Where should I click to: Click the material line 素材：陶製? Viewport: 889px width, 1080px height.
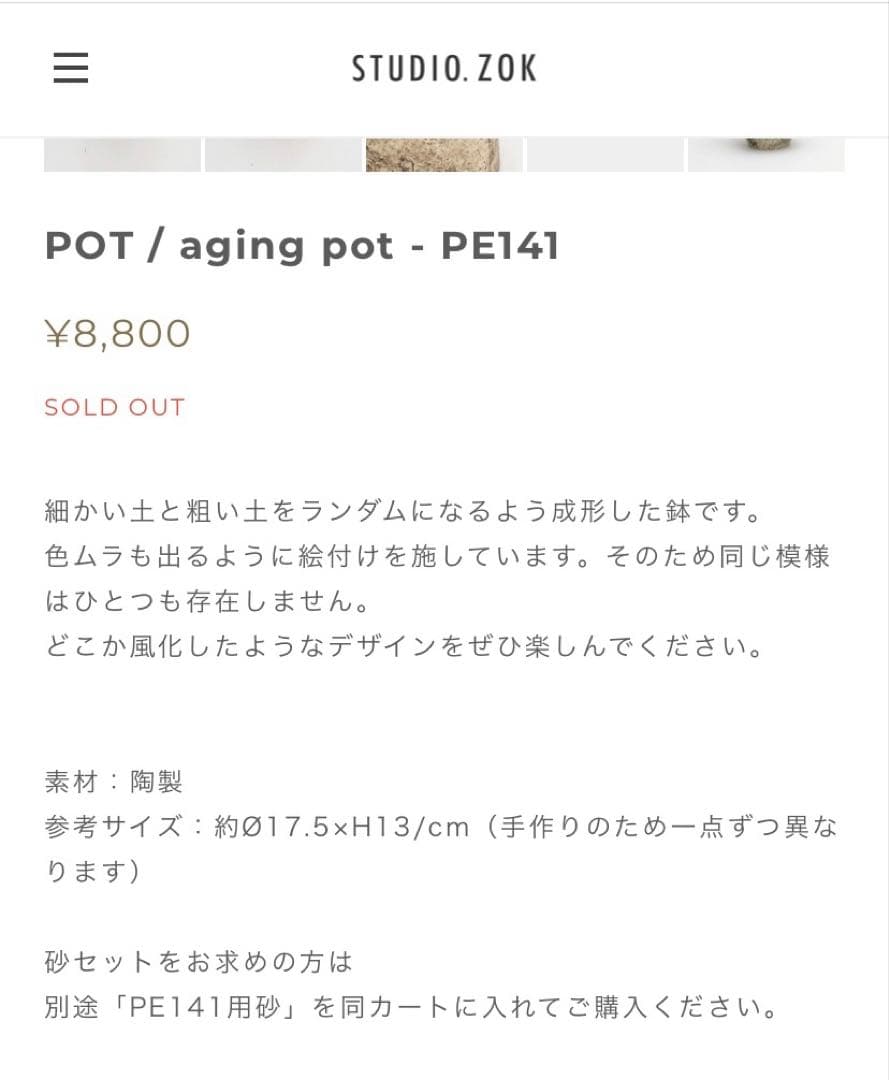pos(114,781)
